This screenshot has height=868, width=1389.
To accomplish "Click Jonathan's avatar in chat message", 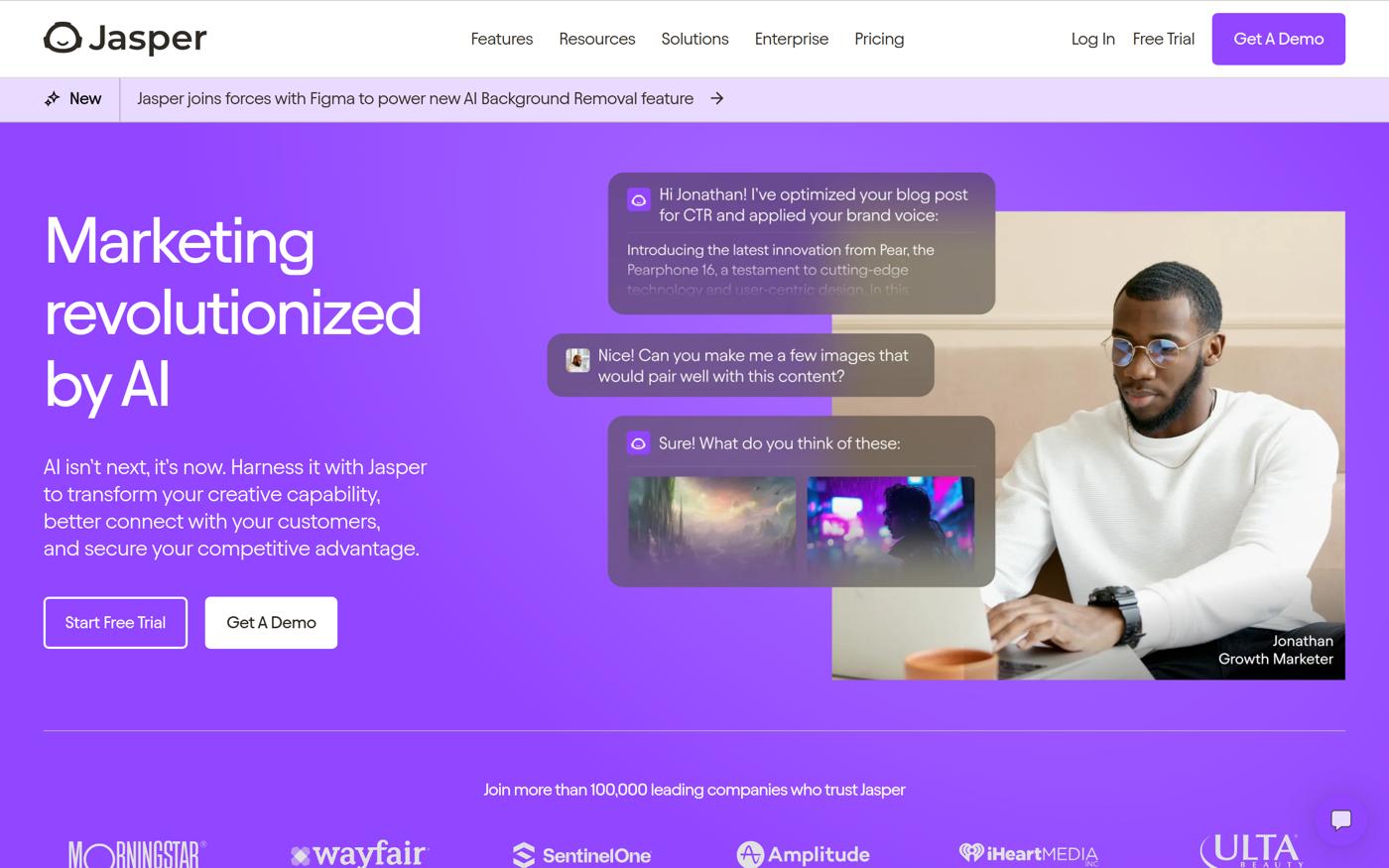I will (x=577, y=360).
